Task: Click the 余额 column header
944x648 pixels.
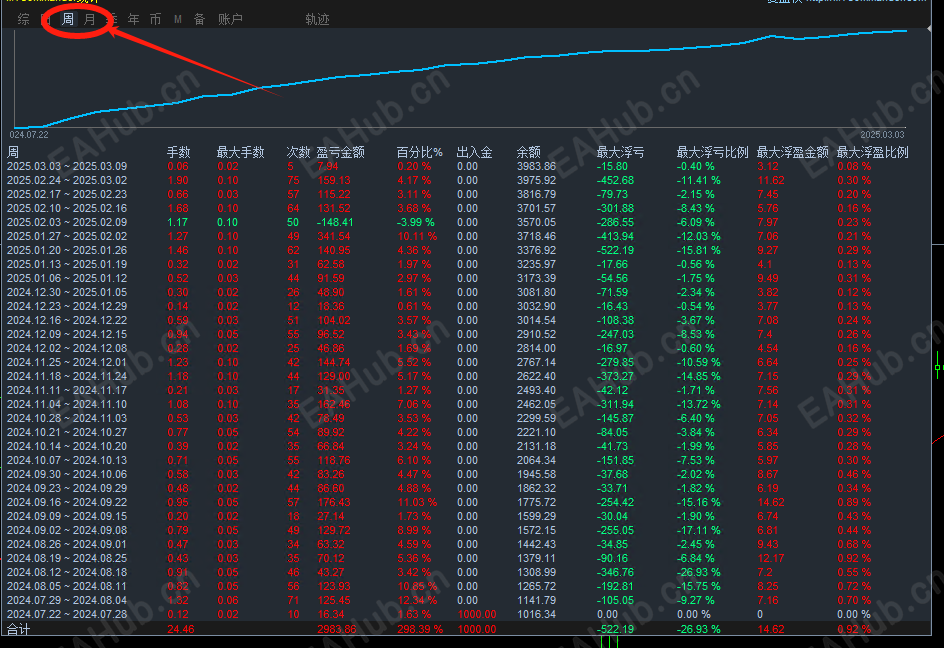Action: (529, 152)
